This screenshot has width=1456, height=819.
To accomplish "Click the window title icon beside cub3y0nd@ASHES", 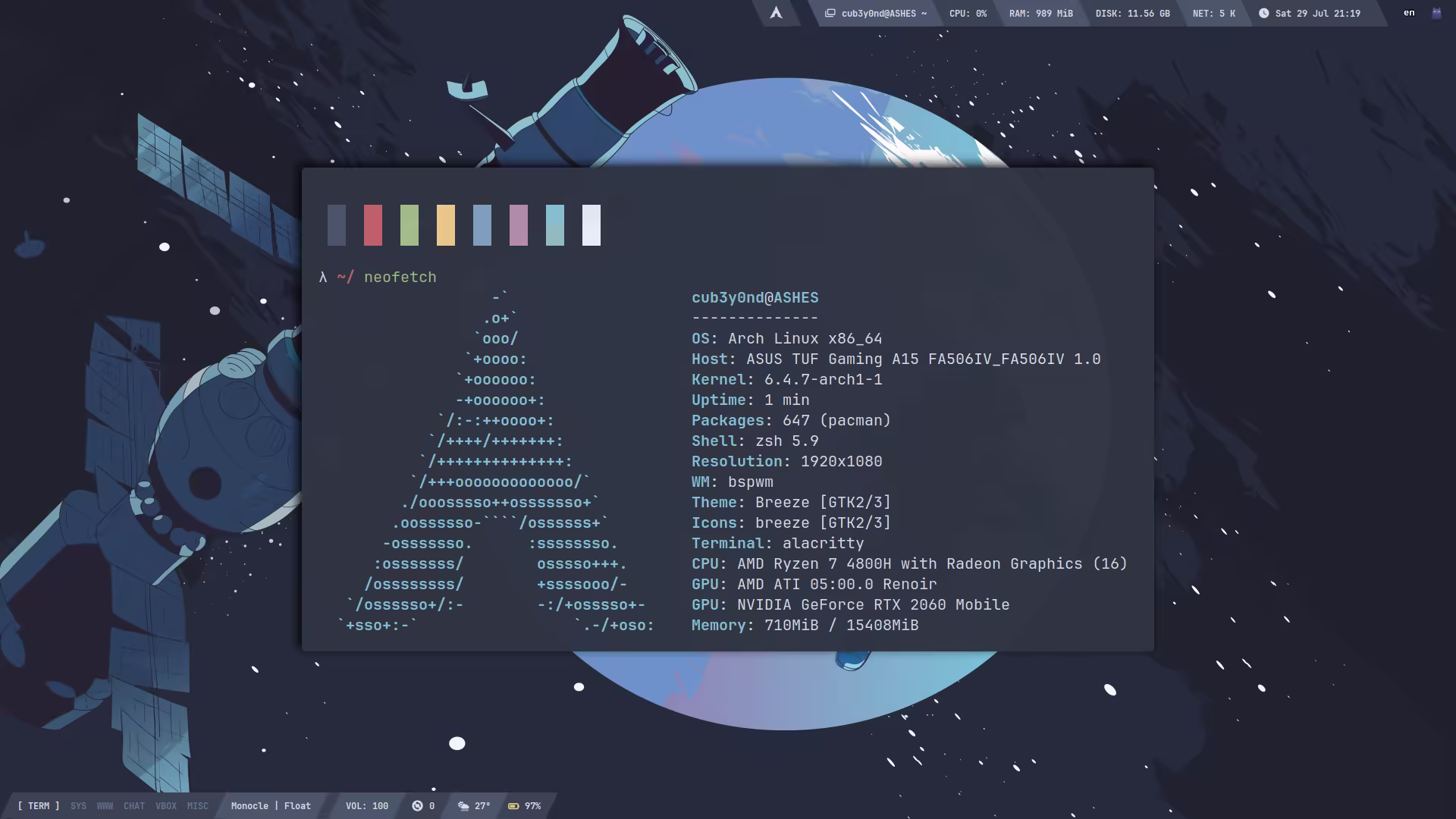I will coord(830,13).
